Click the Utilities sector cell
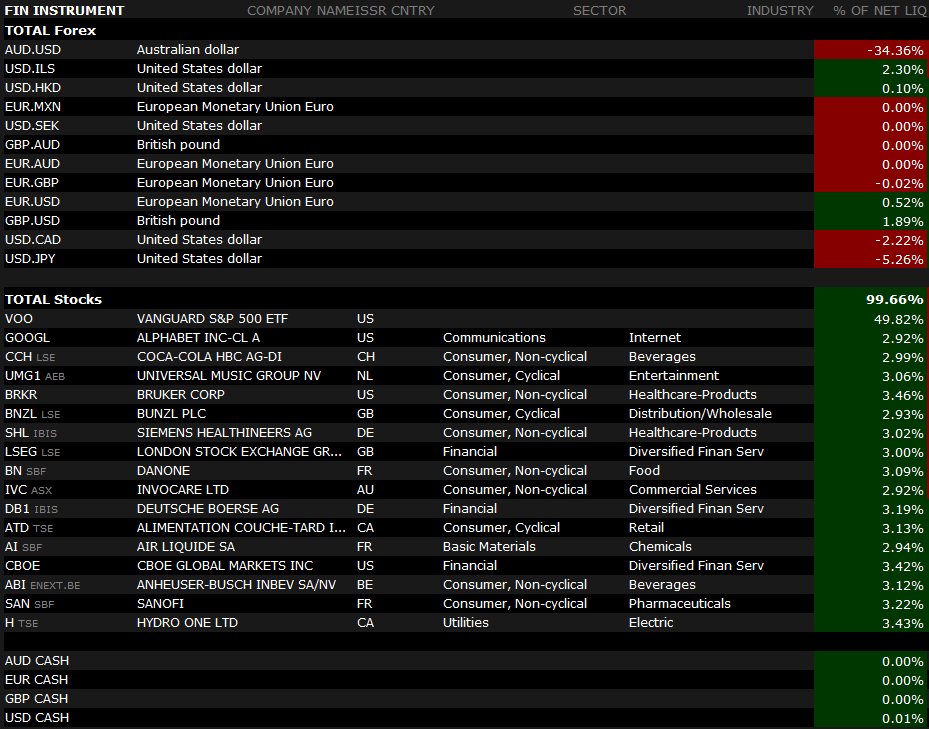929x729 pixels. 466,622
